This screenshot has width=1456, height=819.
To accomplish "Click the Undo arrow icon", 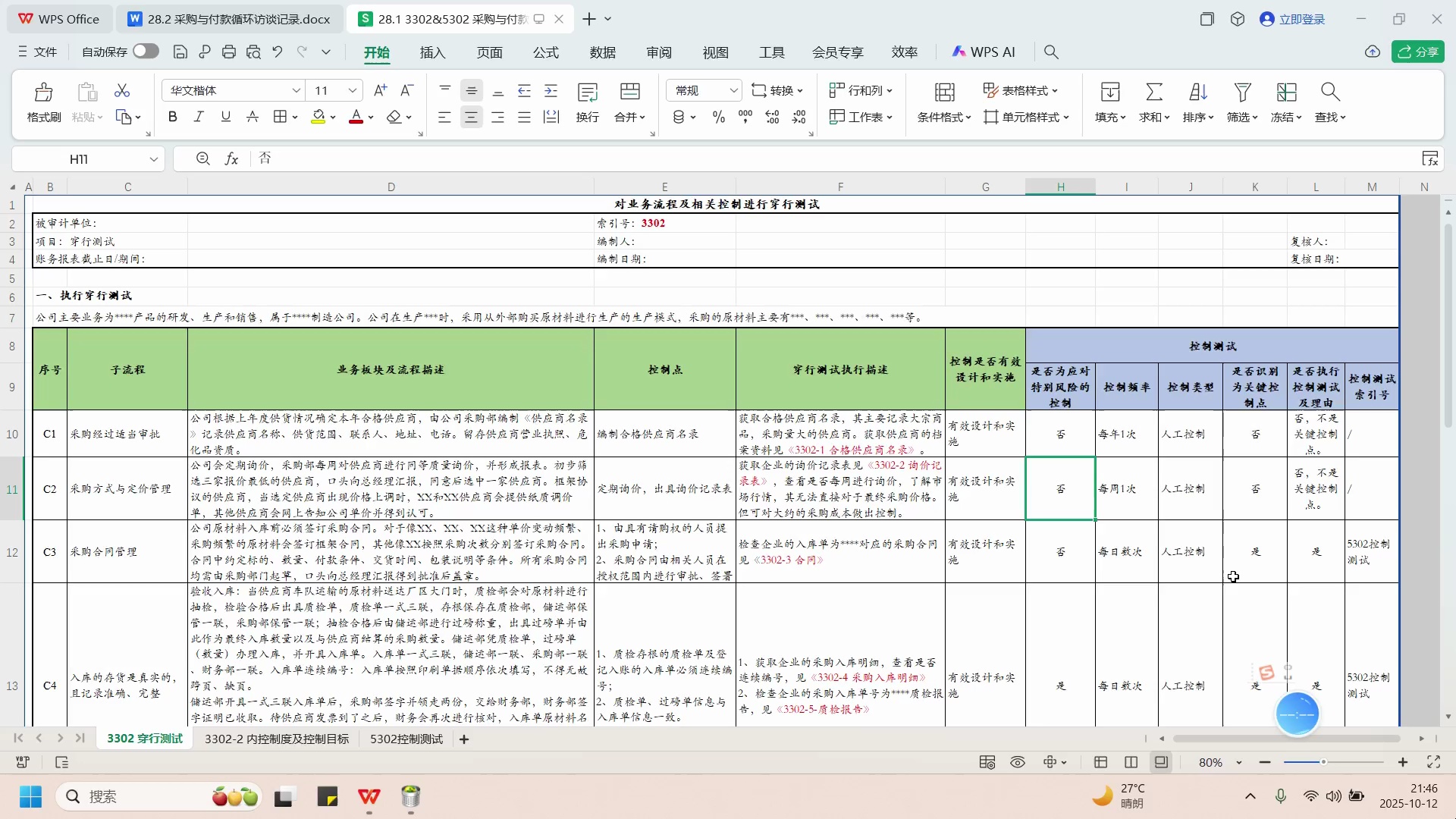I will [278, 52].
